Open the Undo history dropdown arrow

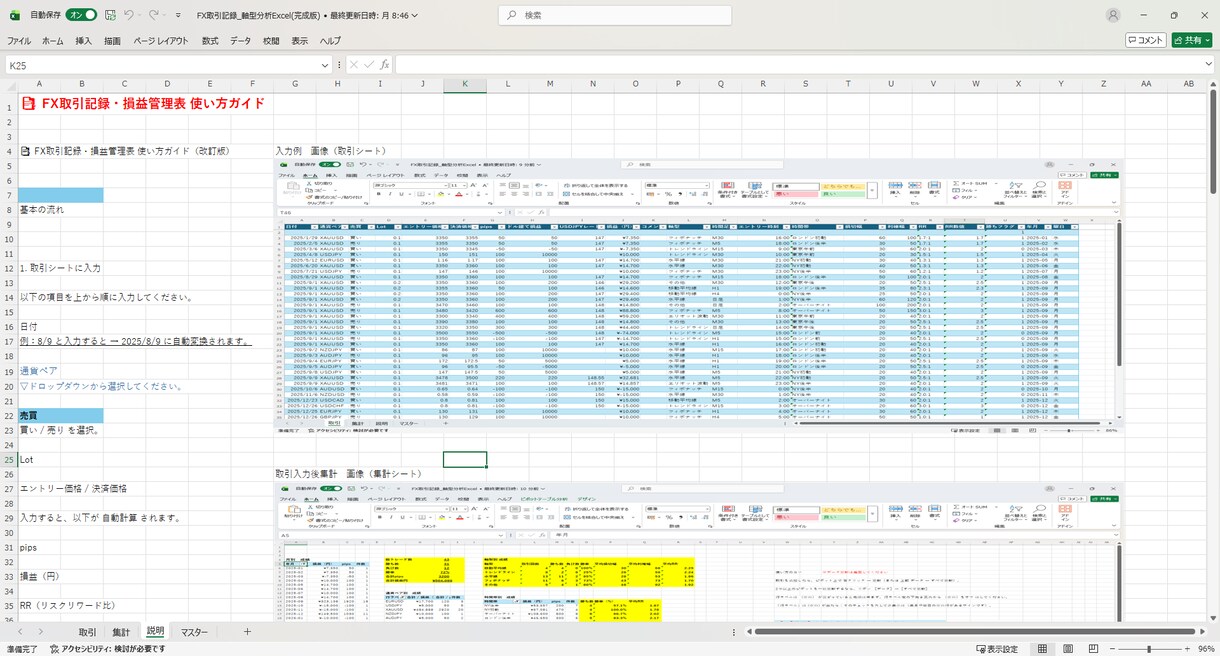point(141,16)
